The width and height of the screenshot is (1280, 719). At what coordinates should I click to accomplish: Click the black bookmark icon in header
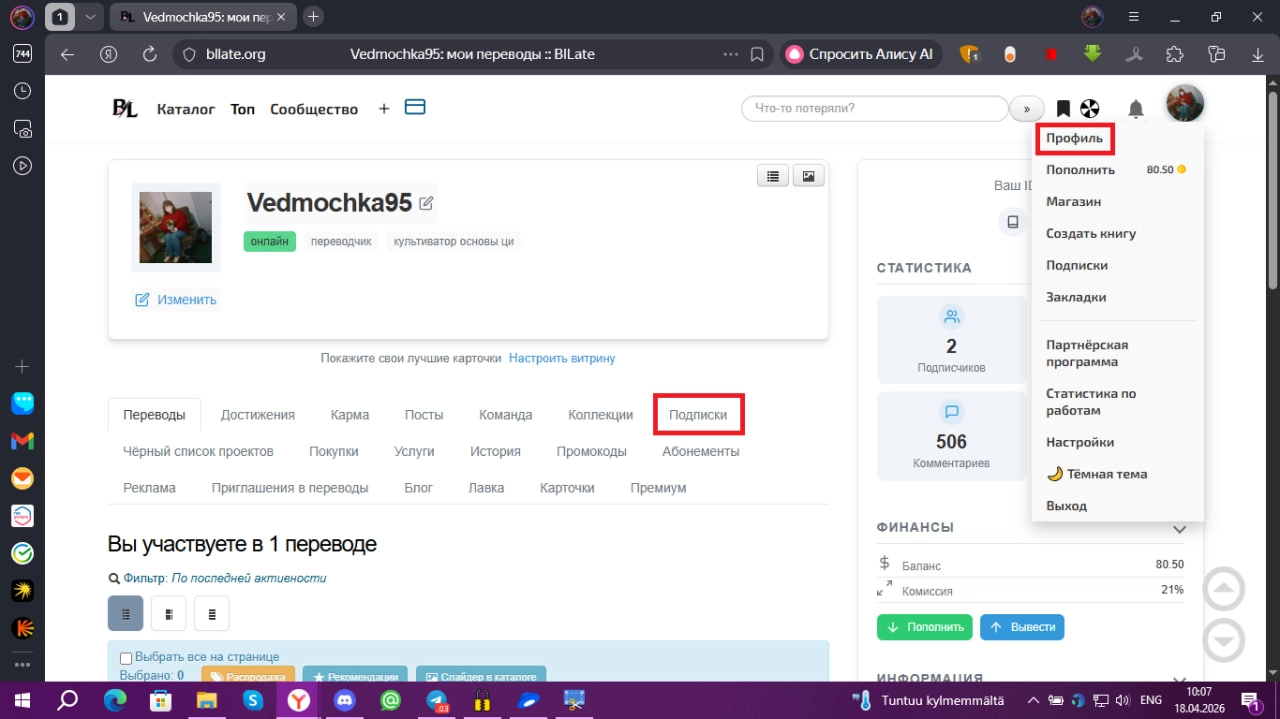[1063, 108]
